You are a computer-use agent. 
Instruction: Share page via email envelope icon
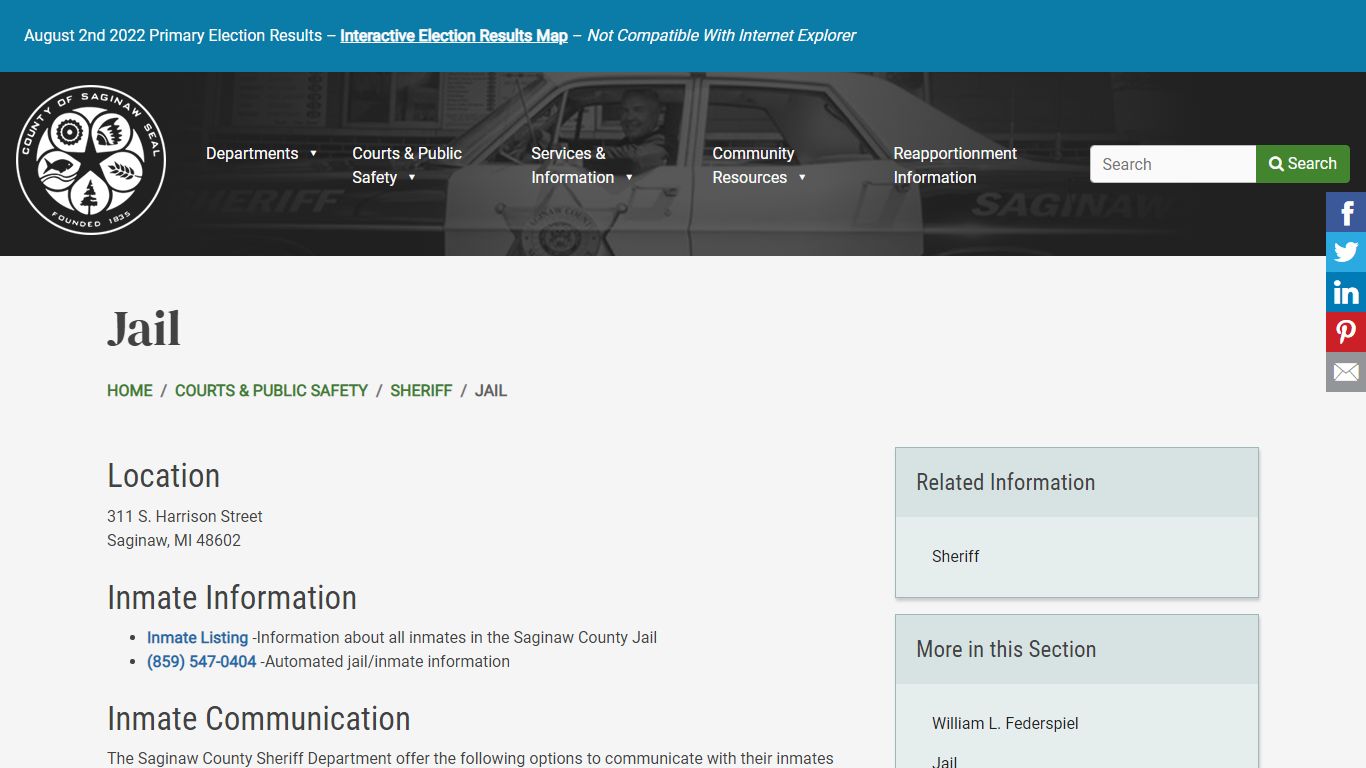point(1346,372)
